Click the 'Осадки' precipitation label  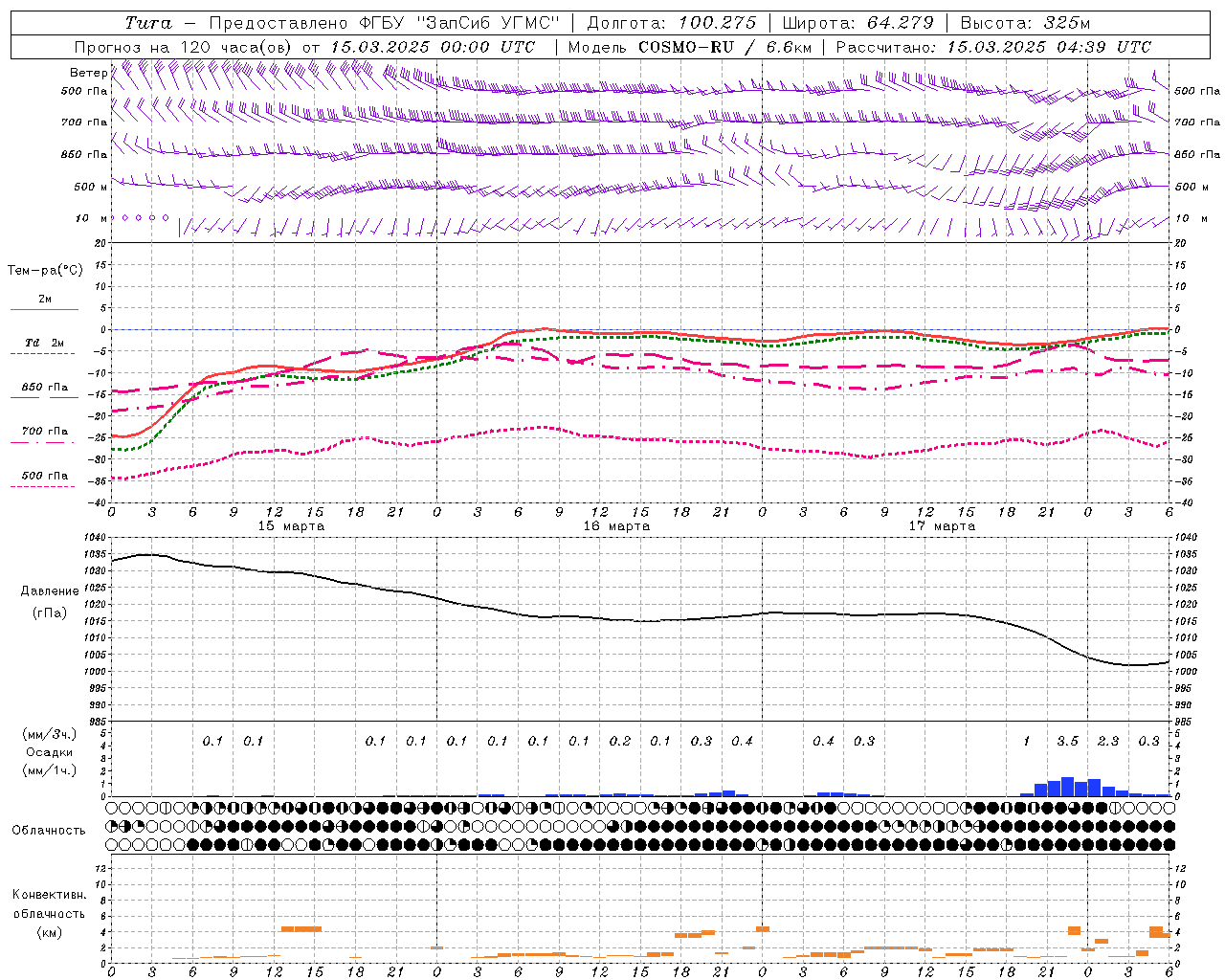50,752
